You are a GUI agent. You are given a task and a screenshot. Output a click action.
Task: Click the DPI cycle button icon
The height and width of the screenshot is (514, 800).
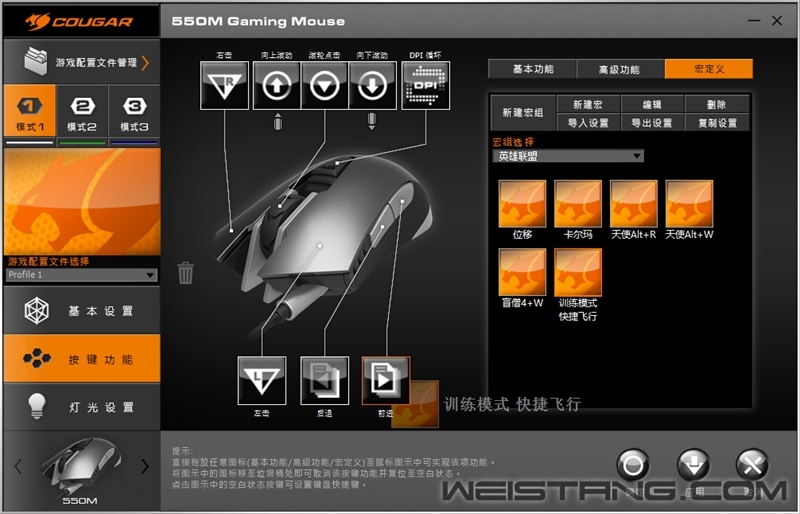426,85
